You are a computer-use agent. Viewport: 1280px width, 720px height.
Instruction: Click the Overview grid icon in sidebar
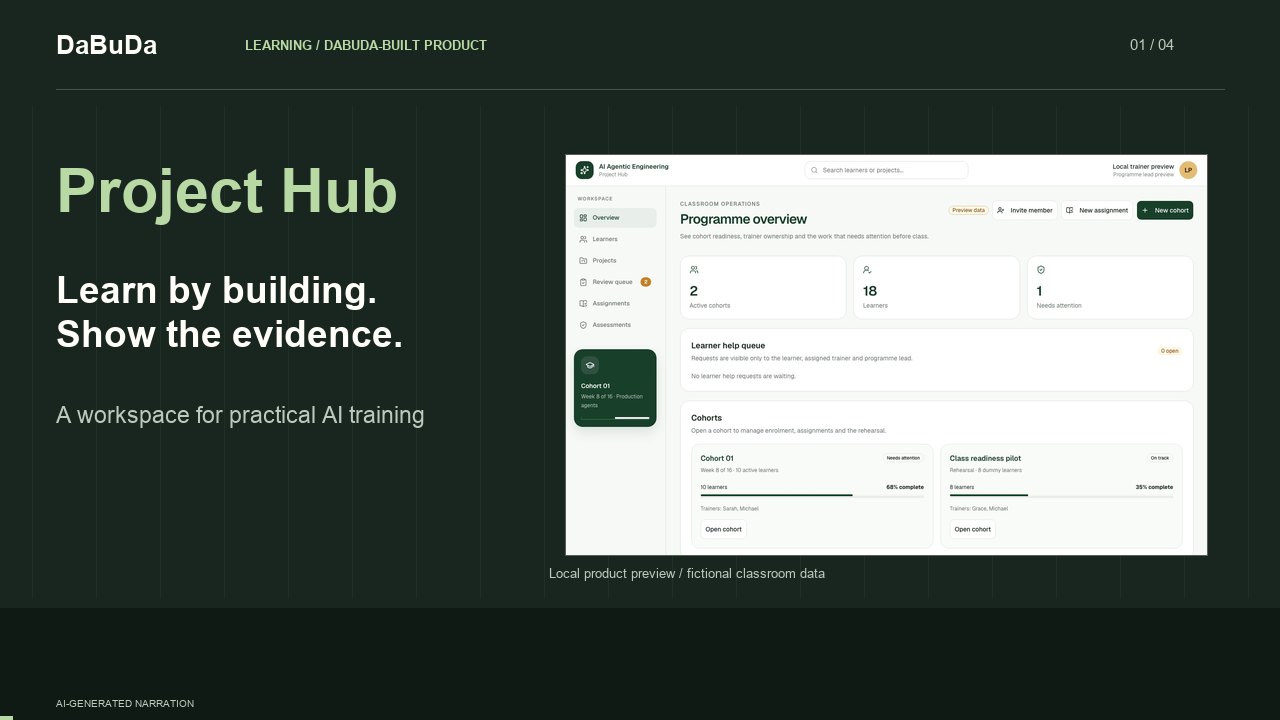[583, 218]
